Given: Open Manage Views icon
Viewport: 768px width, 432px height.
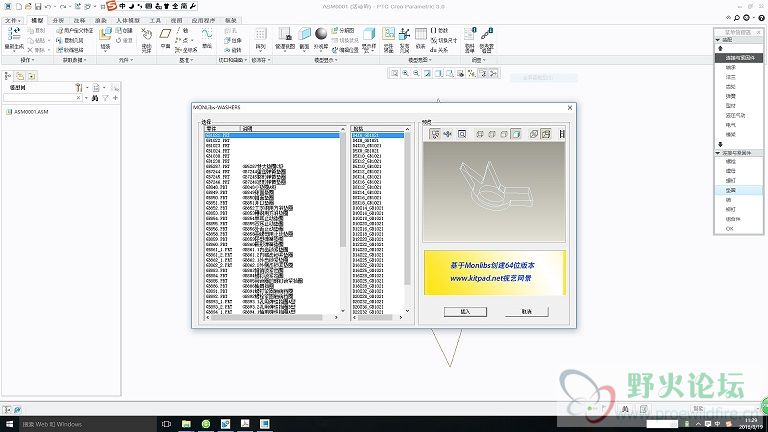Looking at the screenshot, I should pyautogui.click(x=285, y=34).
